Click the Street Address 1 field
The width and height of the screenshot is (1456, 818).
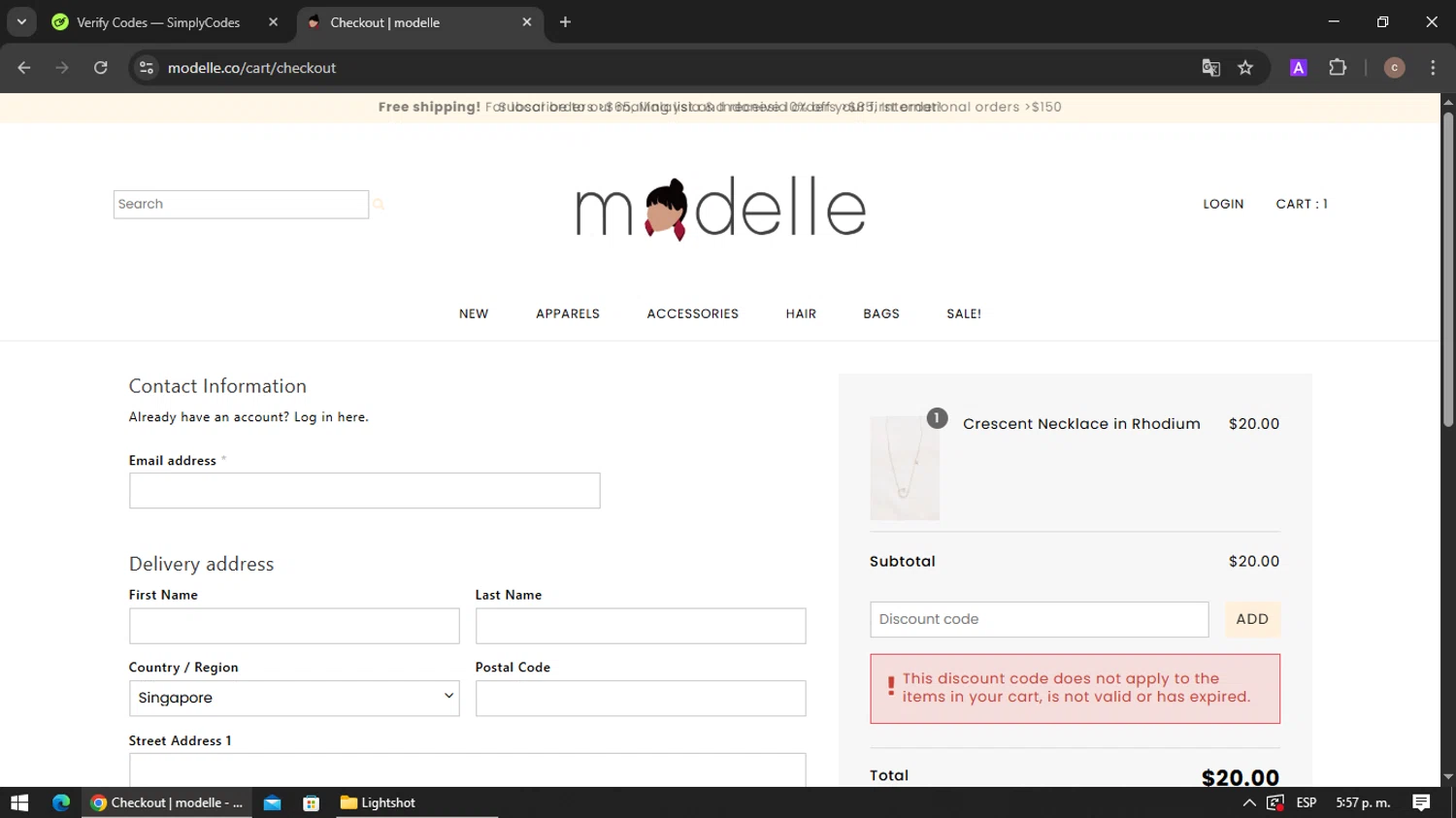click(467, 770)
